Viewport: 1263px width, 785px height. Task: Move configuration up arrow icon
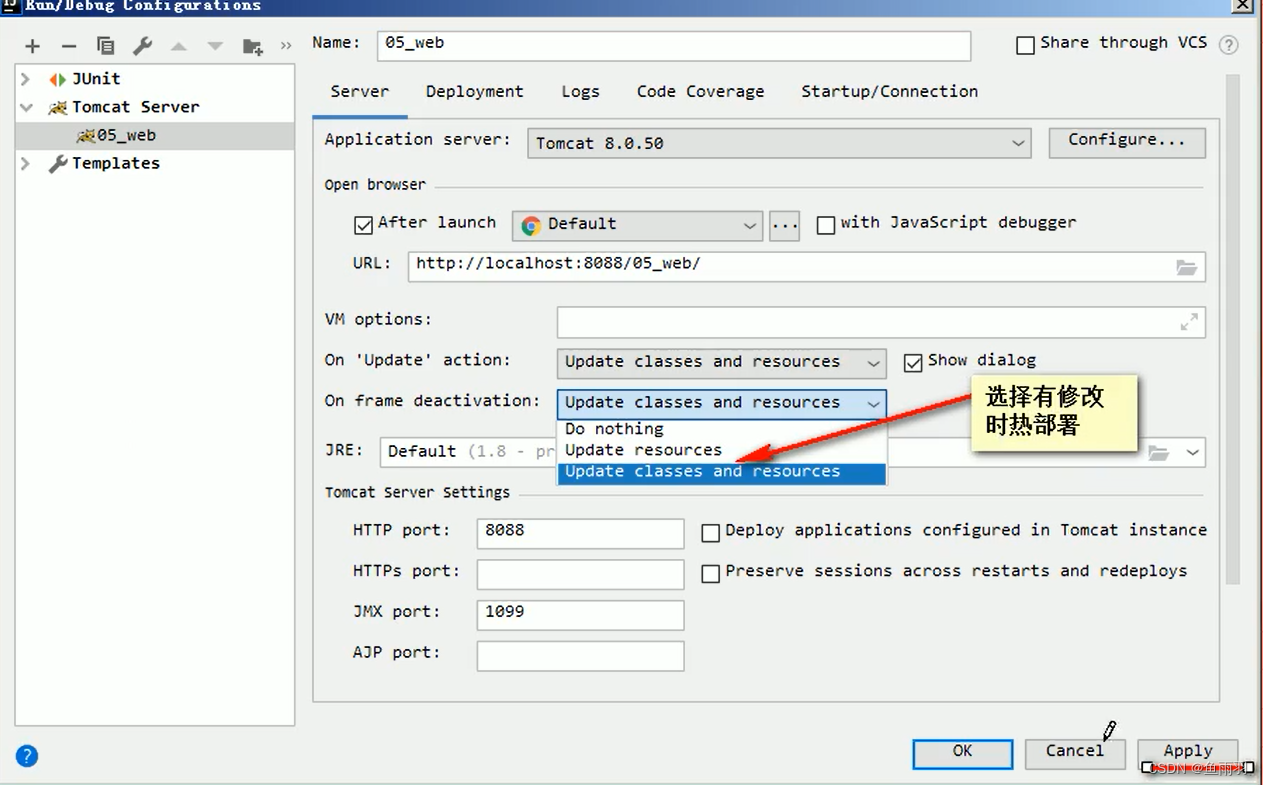click(x=179, y=46)
